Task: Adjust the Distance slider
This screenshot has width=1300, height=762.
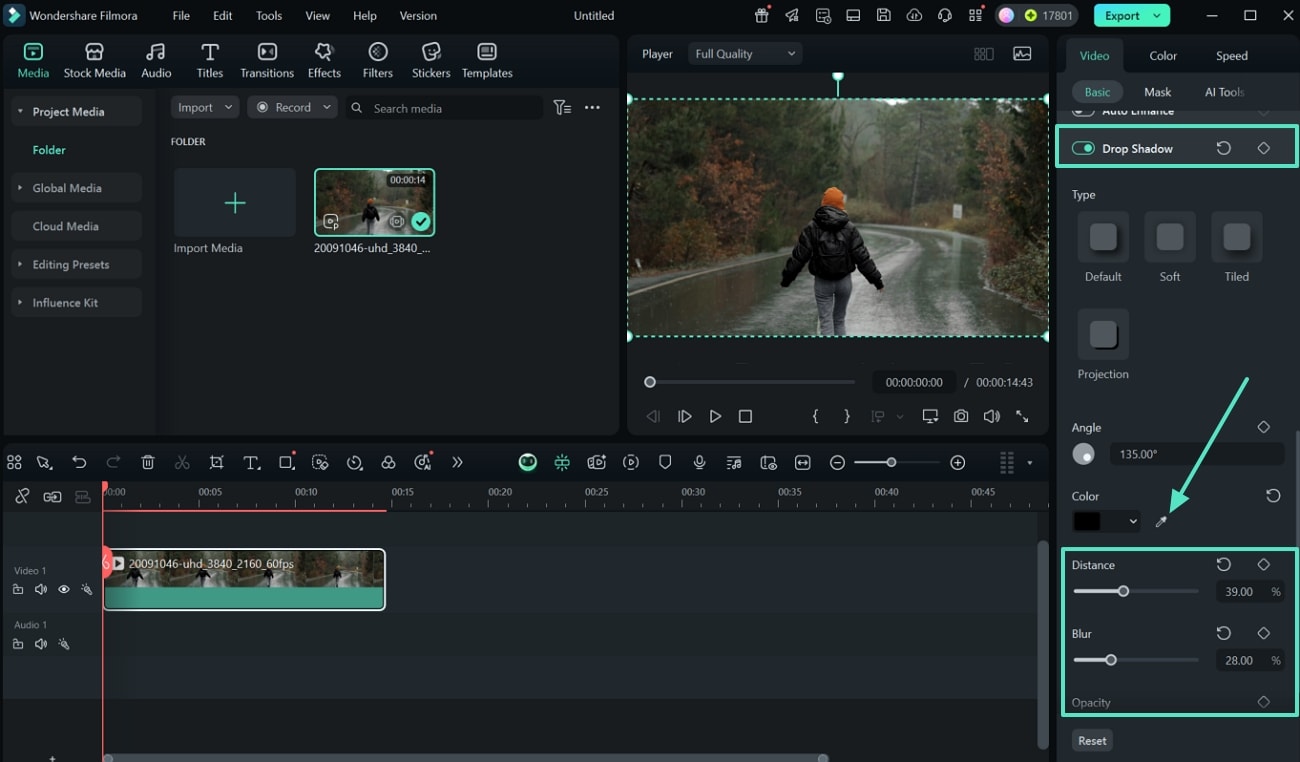Action: pyautogui.click(x=1135, y=591)
